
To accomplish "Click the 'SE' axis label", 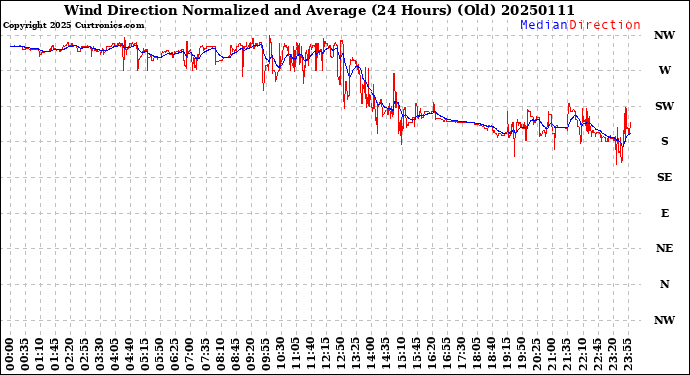I will click(x=664, y=177).
